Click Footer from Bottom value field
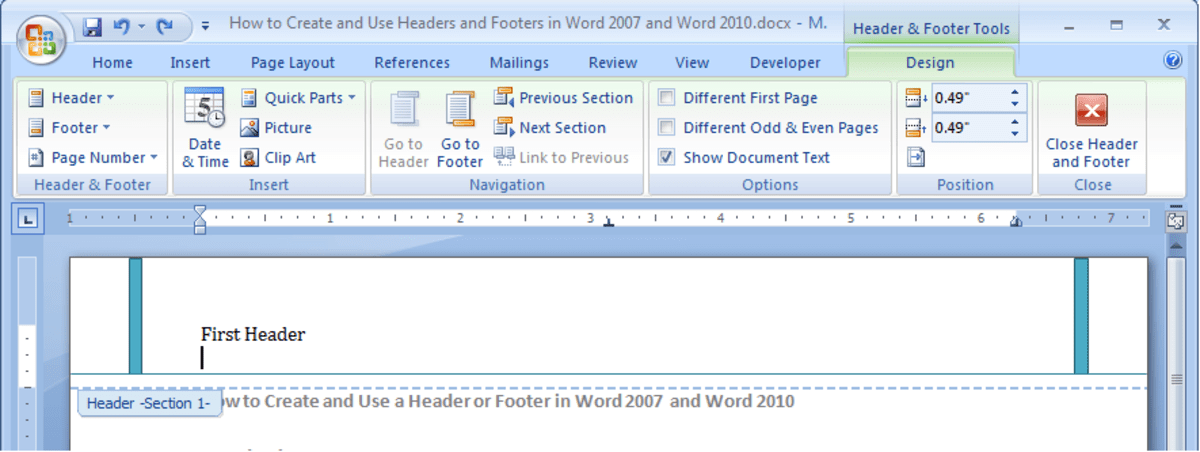This screenshot has height=452, width=1200. coord(967,128)
